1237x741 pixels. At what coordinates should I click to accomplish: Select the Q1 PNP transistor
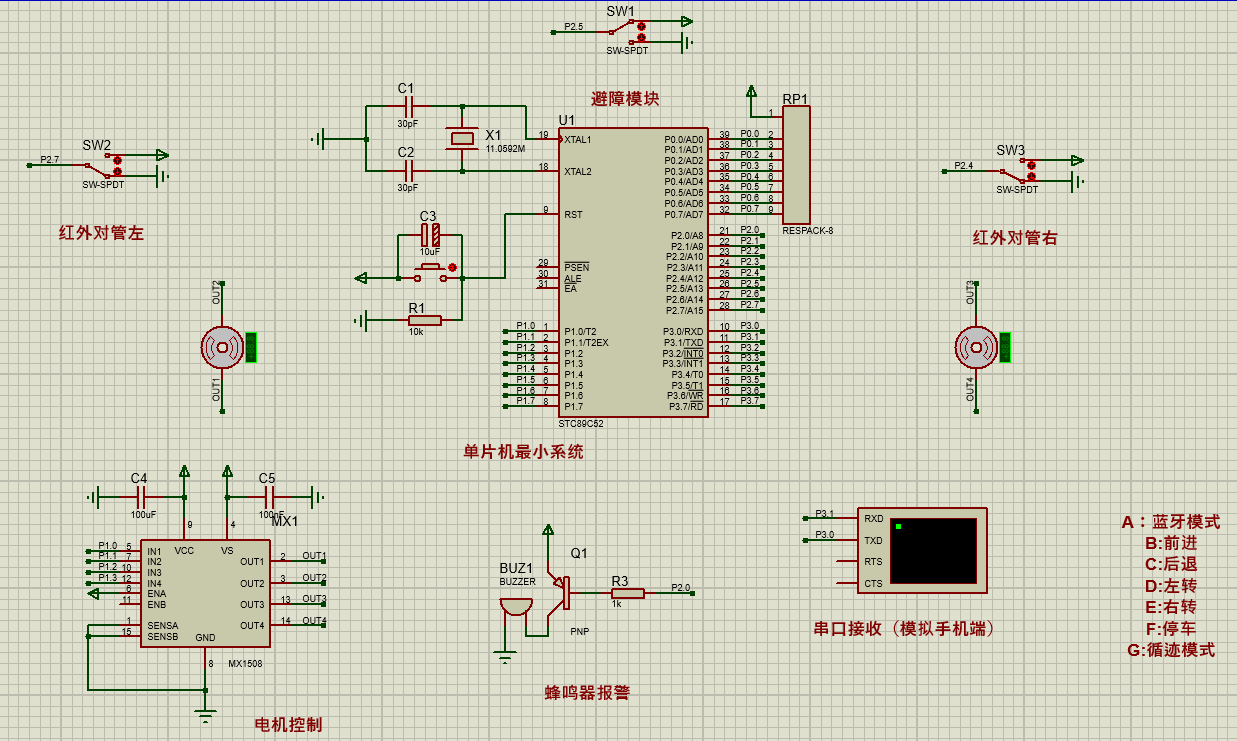click(558, 594)
